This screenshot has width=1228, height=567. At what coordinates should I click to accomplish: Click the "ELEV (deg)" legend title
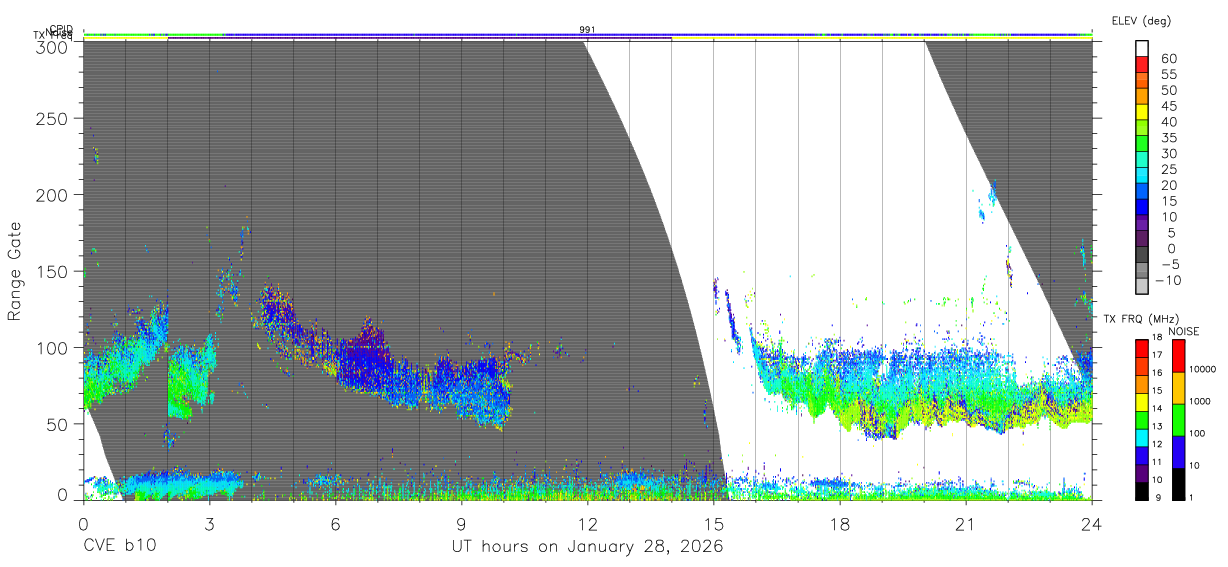coord(1141,20)
